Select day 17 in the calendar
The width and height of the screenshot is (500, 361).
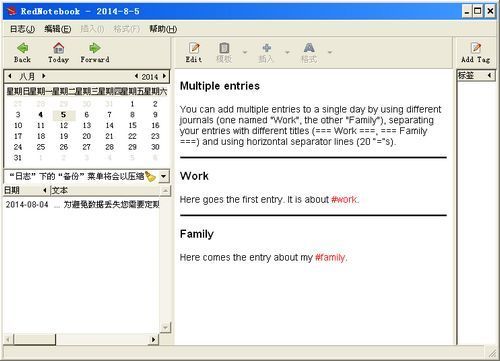(x=18, y=136)
